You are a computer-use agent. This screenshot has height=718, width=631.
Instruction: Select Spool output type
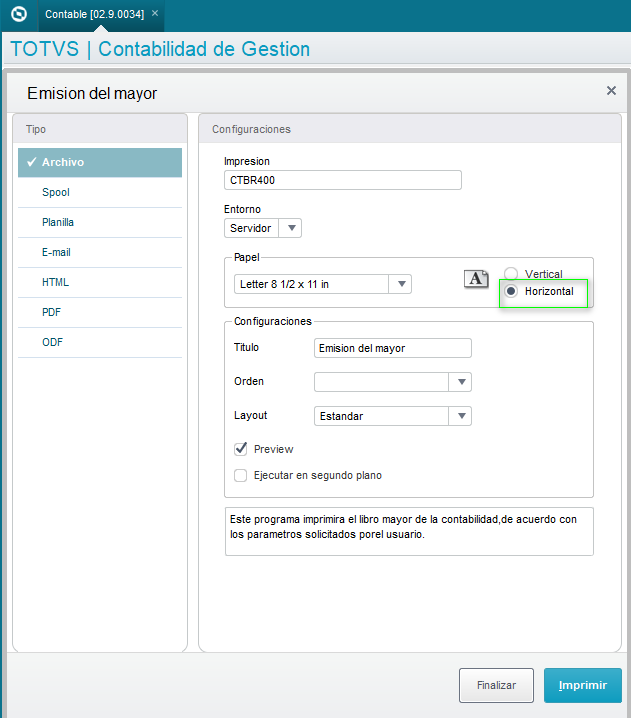point(100,192)
